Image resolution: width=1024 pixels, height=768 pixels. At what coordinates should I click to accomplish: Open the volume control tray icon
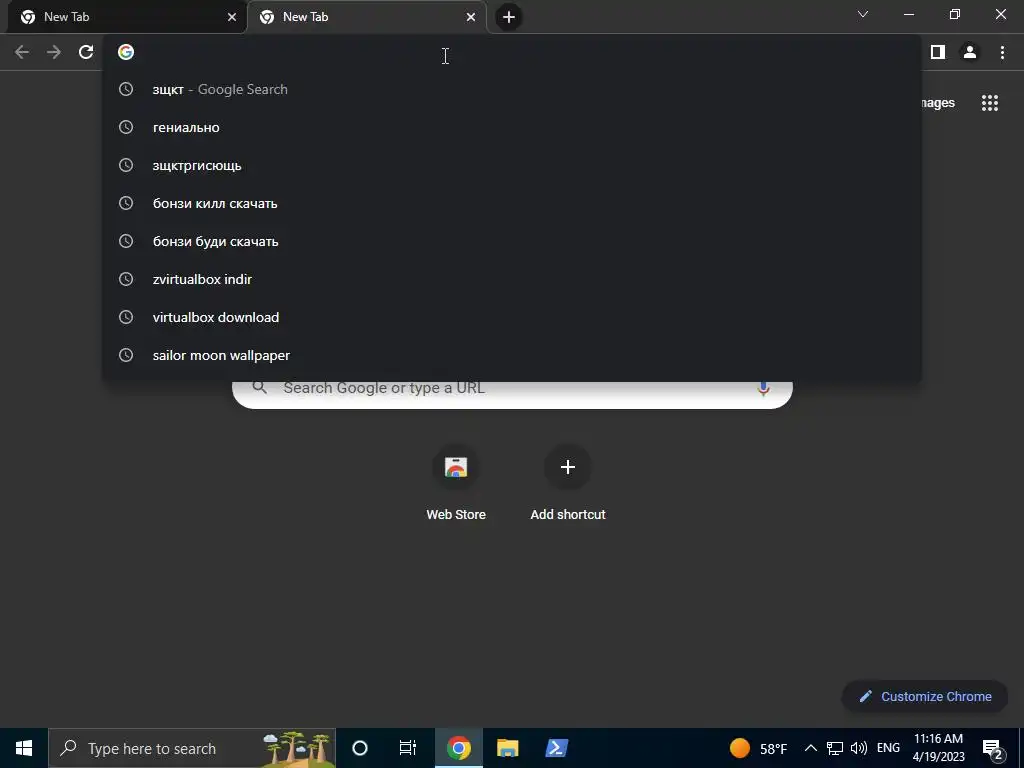859,748
